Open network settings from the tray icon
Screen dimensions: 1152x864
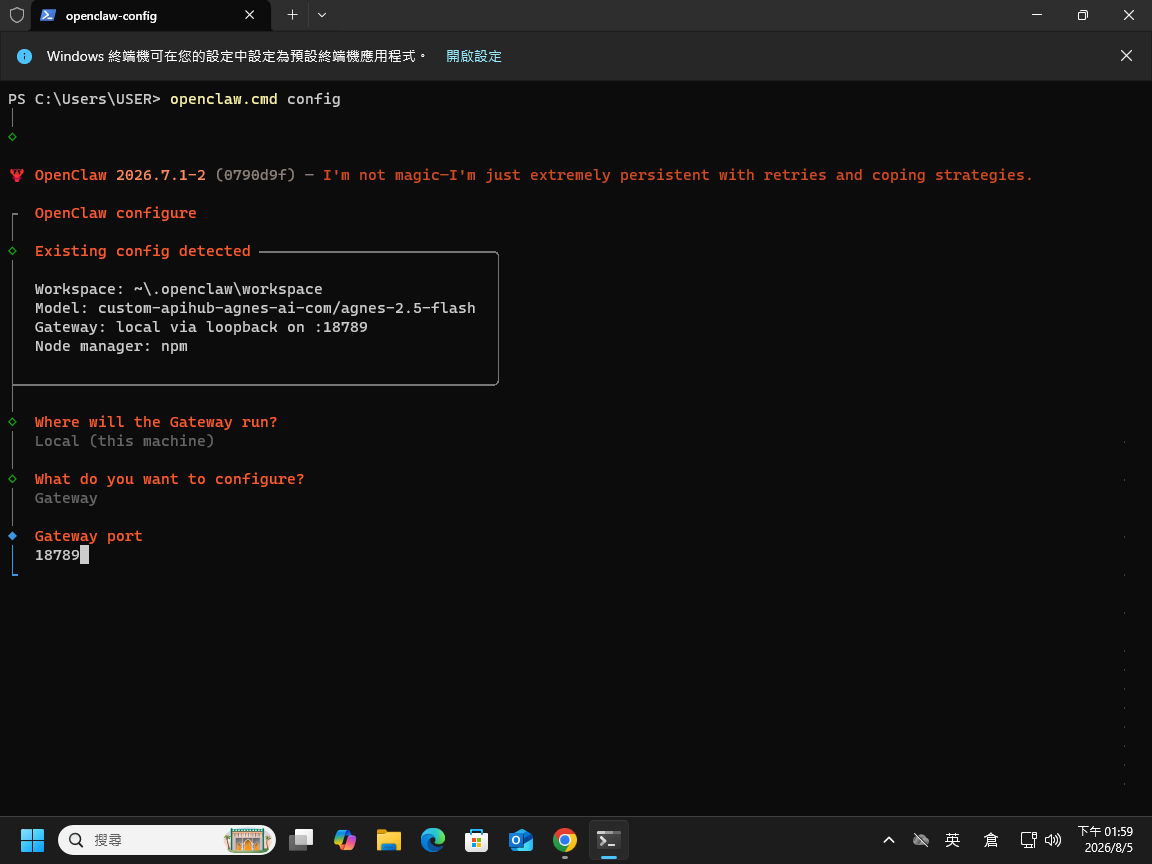coord(1028,840)
